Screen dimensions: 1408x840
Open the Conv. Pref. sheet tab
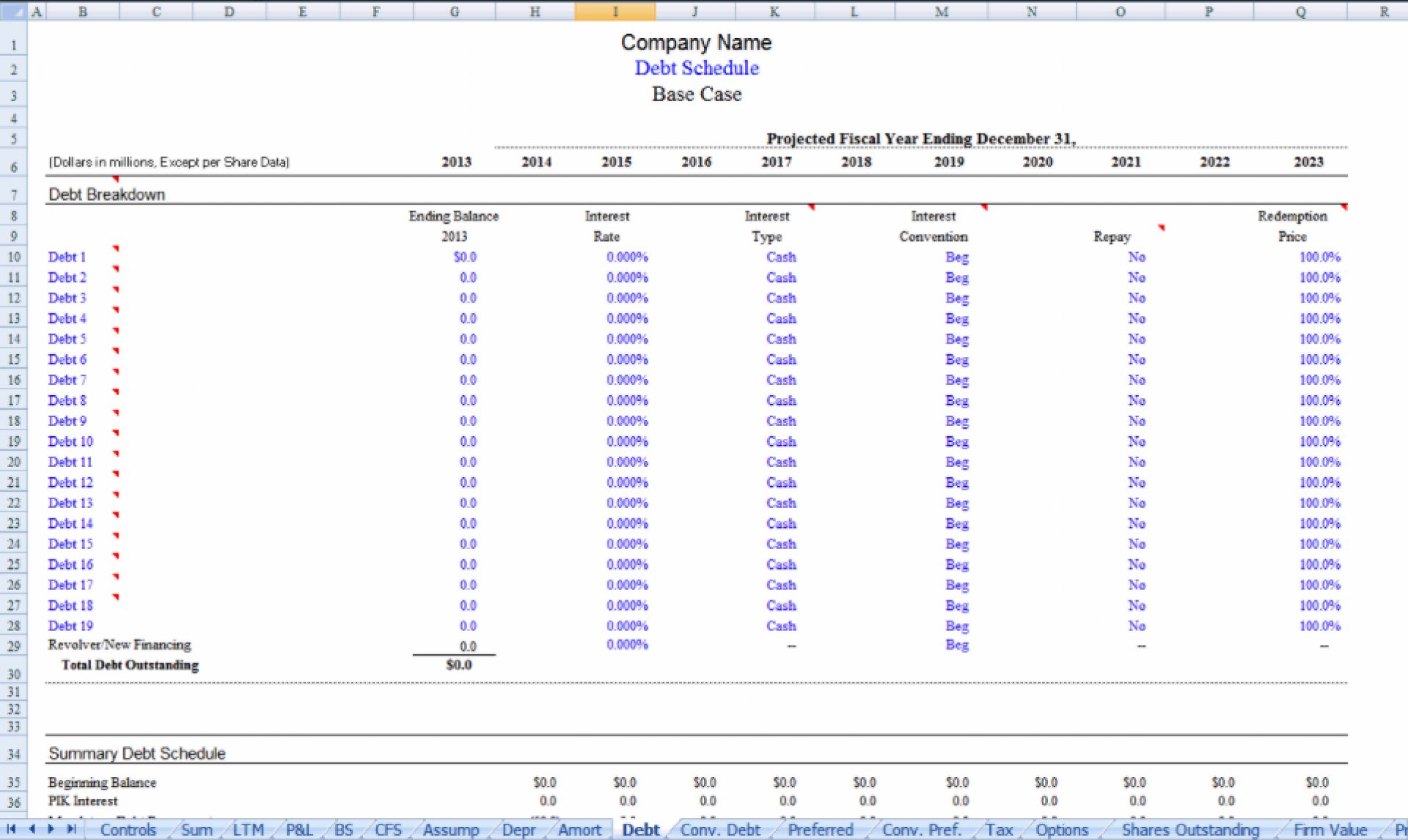[x=921, y=830]
